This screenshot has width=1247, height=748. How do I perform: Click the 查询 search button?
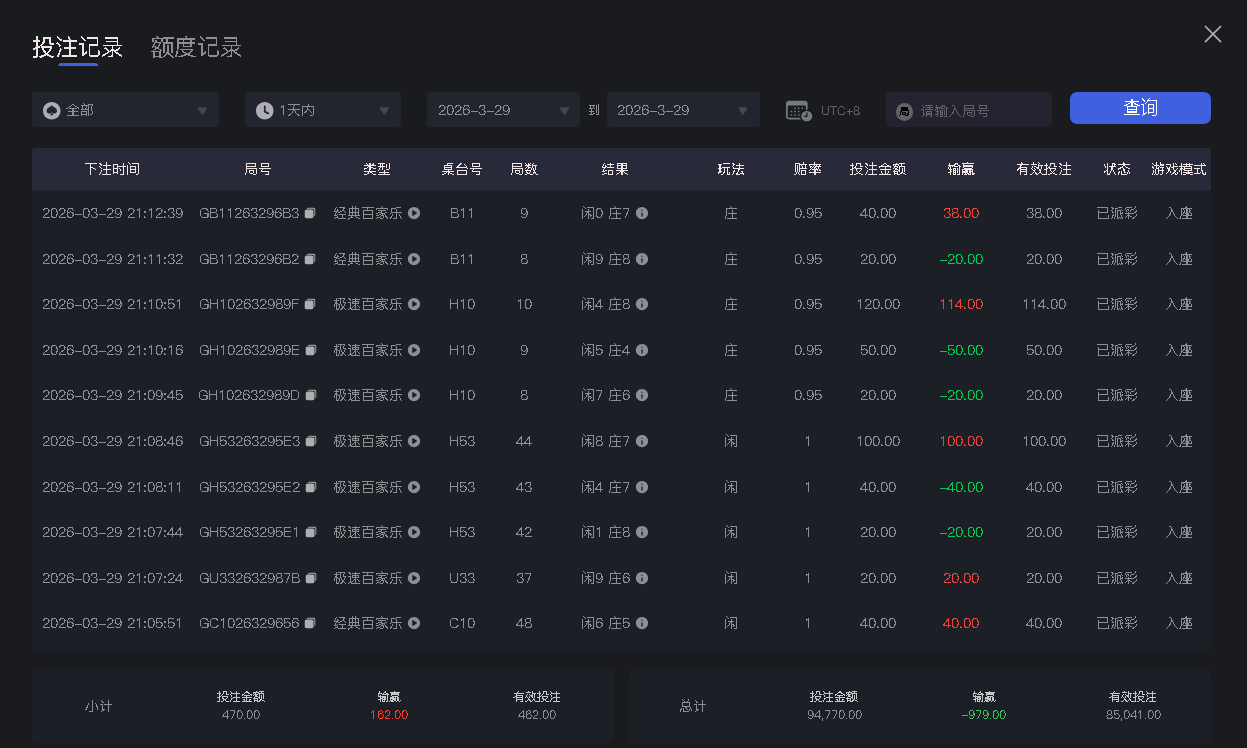pyautogui.click(x=1140, y=108)
